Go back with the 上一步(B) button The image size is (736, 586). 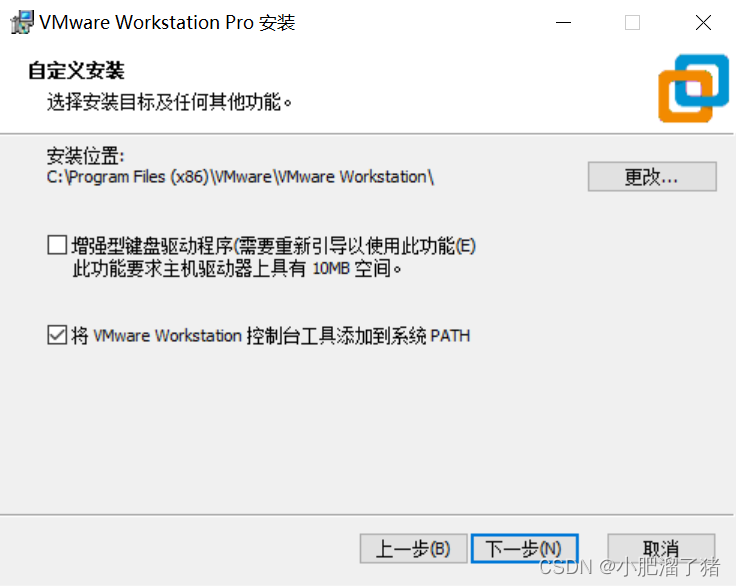(x=413, y=548)
